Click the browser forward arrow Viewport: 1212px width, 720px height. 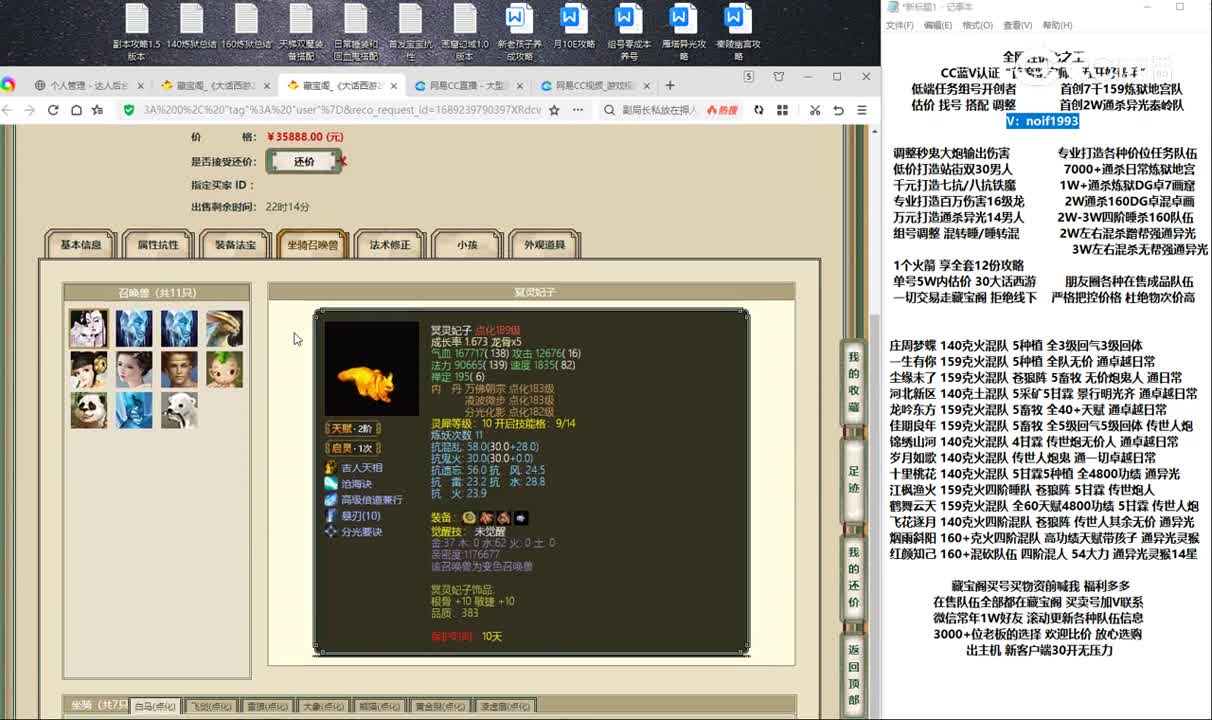pos(32,110)
